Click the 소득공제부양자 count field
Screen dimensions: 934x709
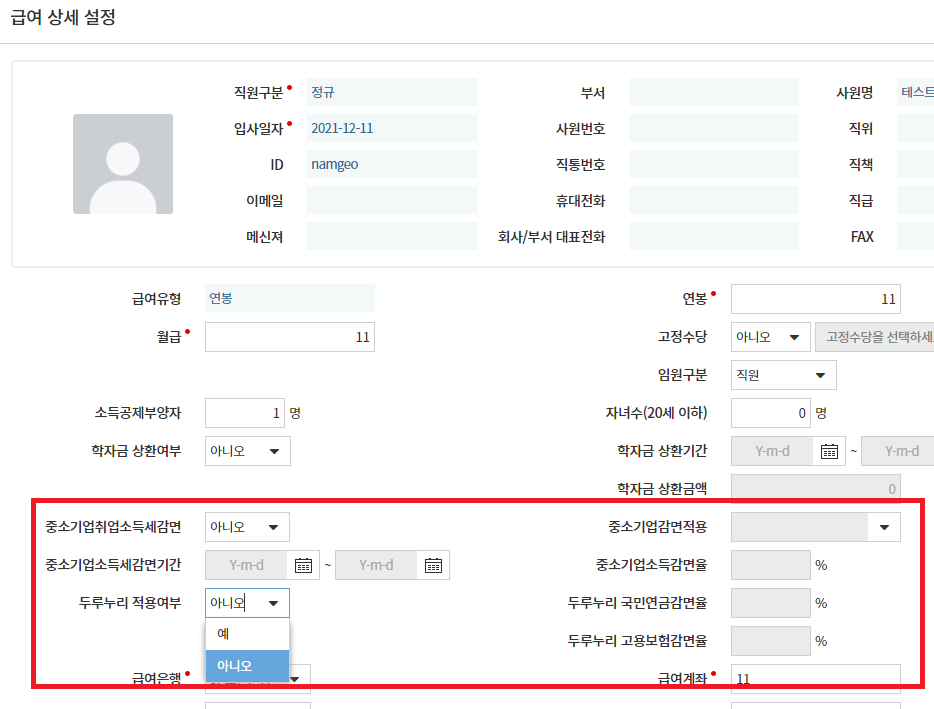[244, 413]
